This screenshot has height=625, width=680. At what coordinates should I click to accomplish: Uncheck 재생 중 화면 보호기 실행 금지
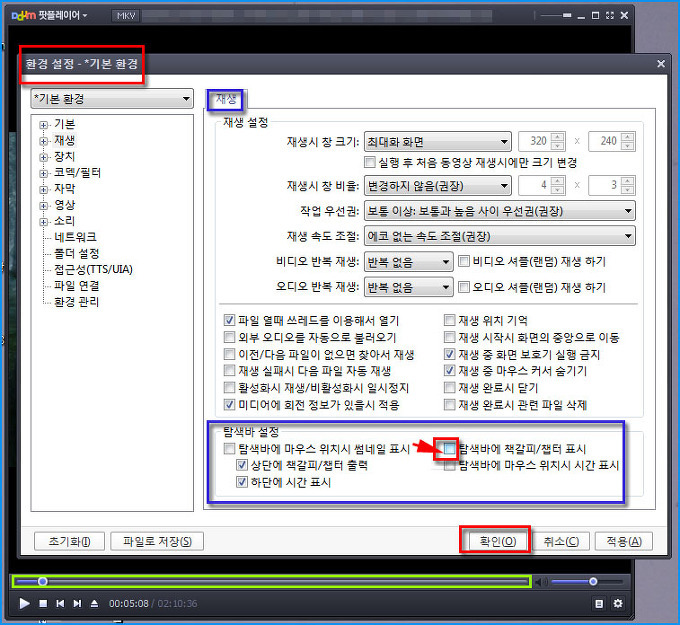click(x=450, y=354)
